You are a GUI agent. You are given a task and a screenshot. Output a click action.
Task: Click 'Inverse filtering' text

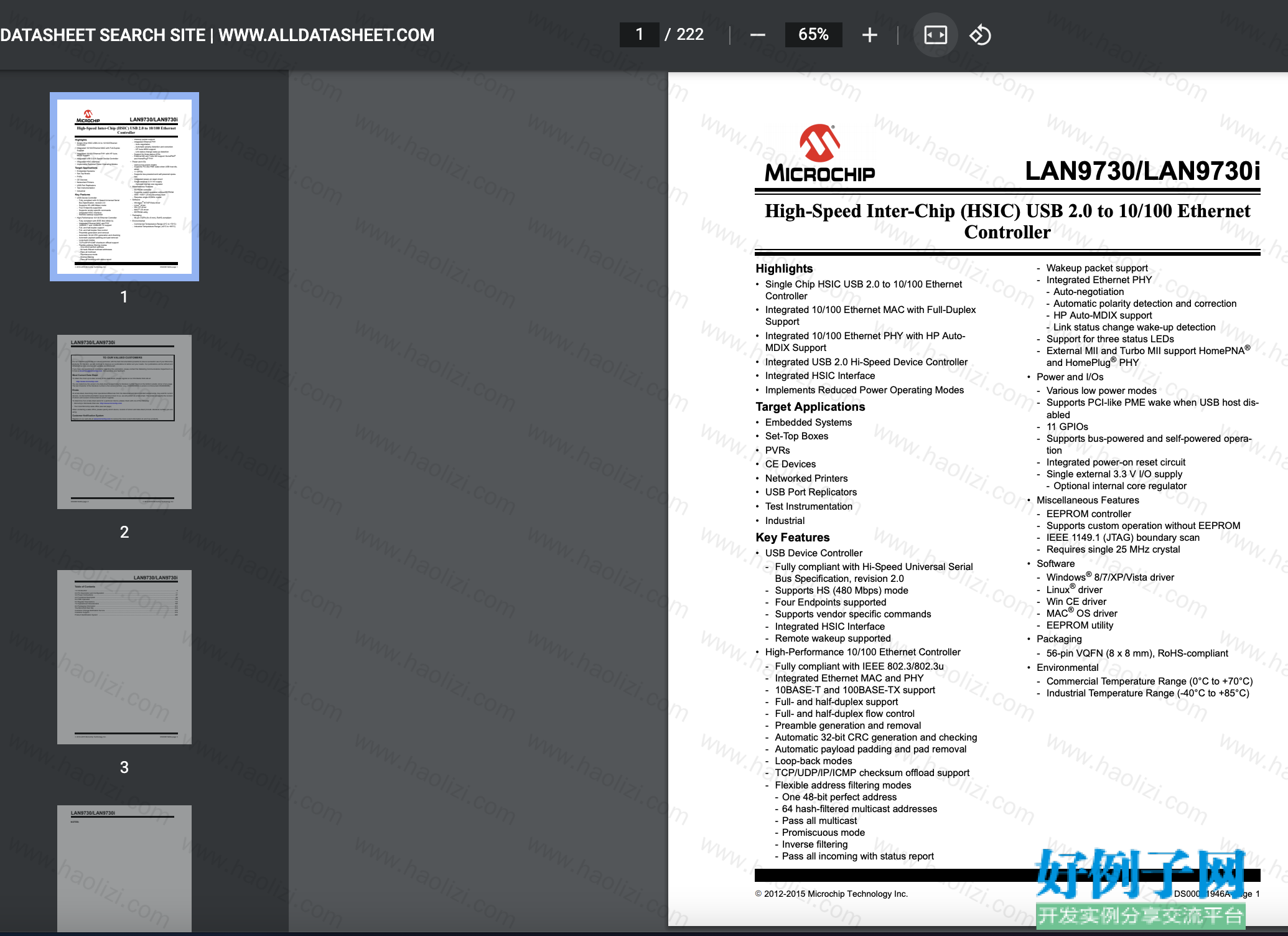pos(814,844)
